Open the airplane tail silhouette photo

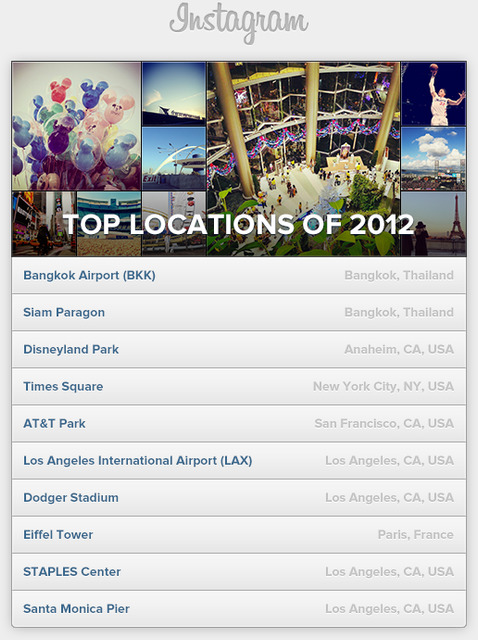coord(174,94)
